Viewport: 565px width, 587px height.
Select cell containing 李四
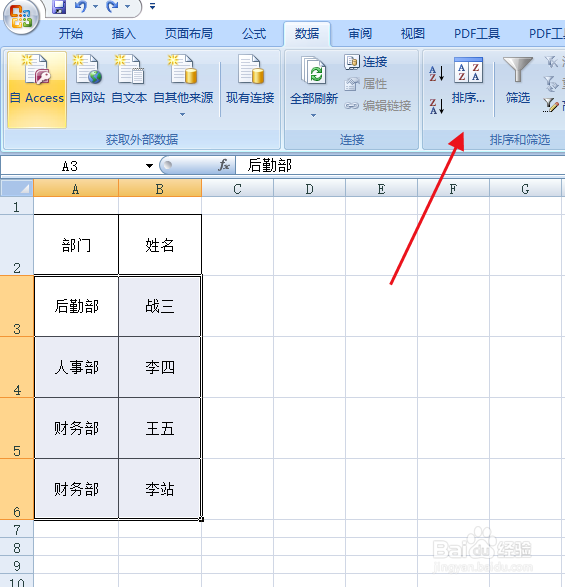(160, 367)
